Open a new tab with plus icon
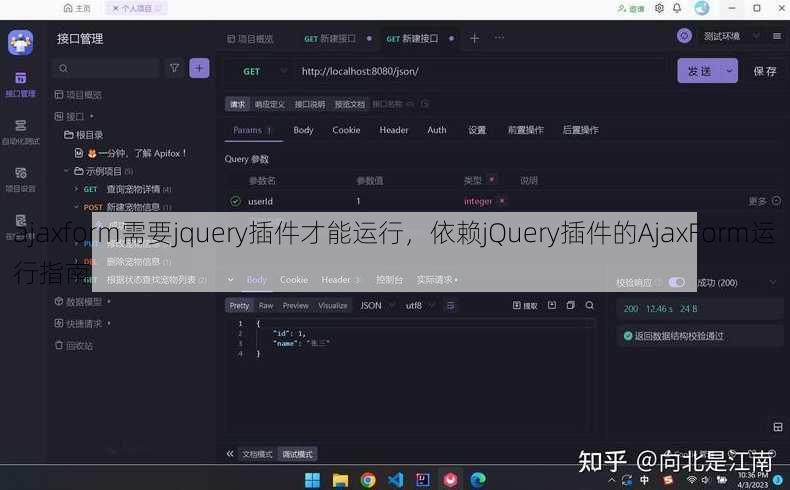790x490 pixels. point(474,38)
